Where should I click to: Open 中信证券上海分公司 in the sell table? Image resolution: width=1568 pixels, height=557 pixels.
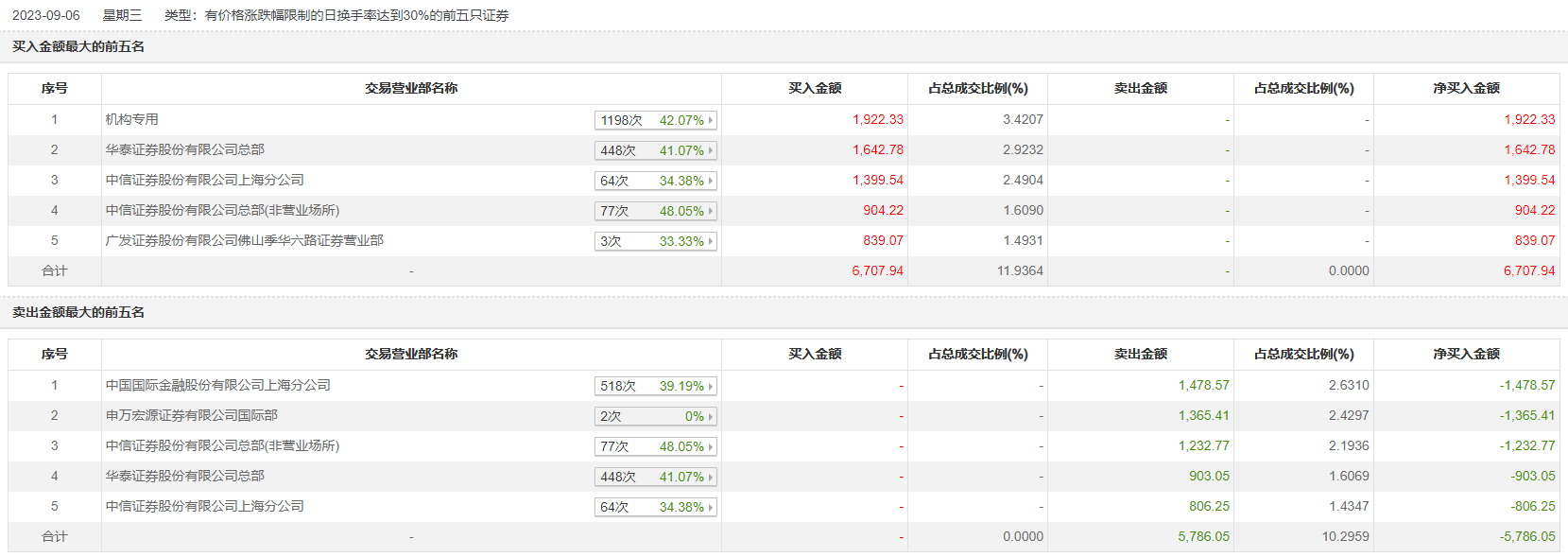pyautogui.click(x=205, y=506)
